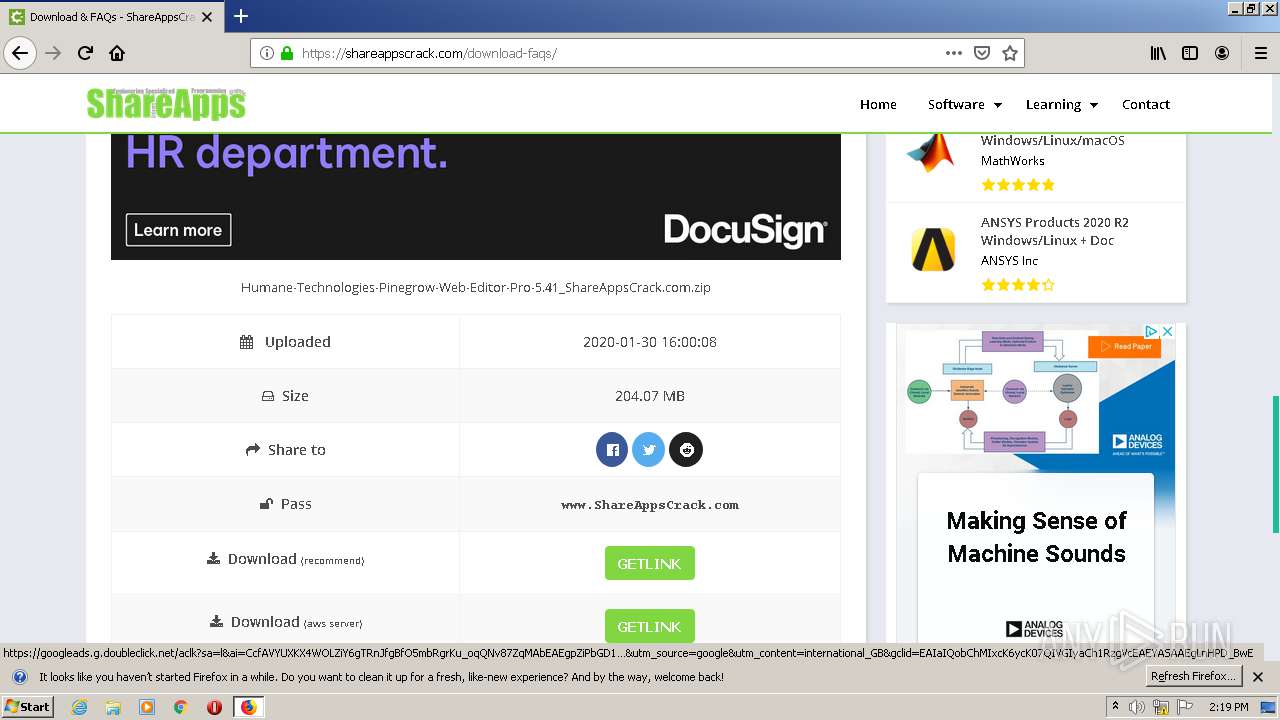Click the www.ShareAppsCrack.com password text
The height and width of the screenshot is (720, 1280).
pyautogui.click(x=650, y=505)
